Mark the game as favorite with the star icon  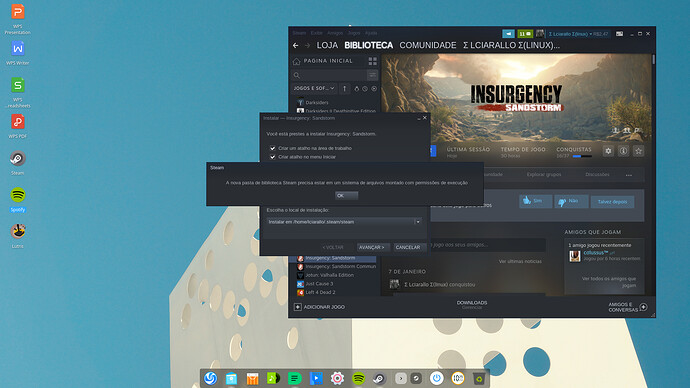639,151
